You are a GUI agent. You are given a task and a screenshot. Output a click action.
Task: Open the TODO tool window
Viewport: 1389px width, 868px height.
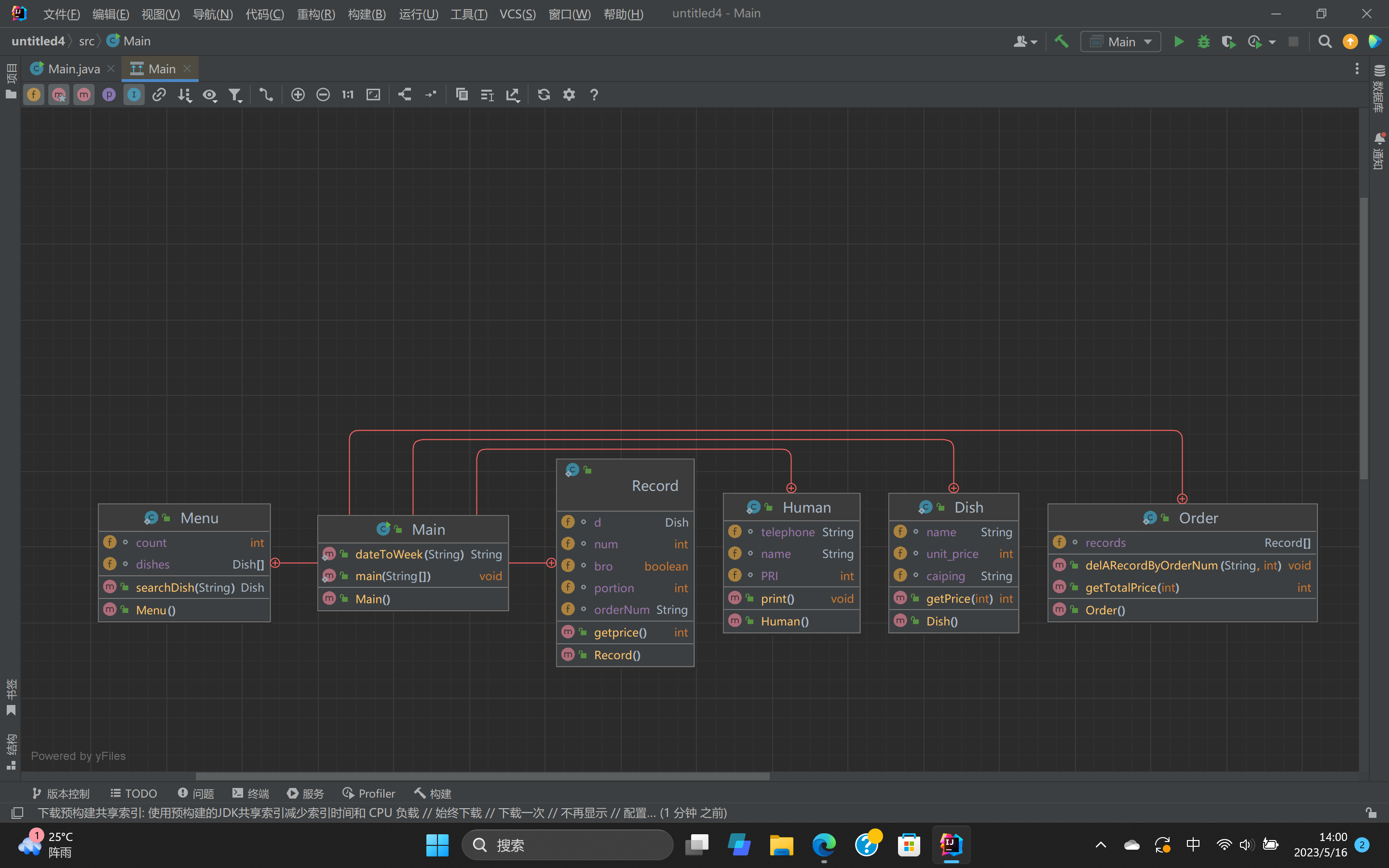pos(134,793)
